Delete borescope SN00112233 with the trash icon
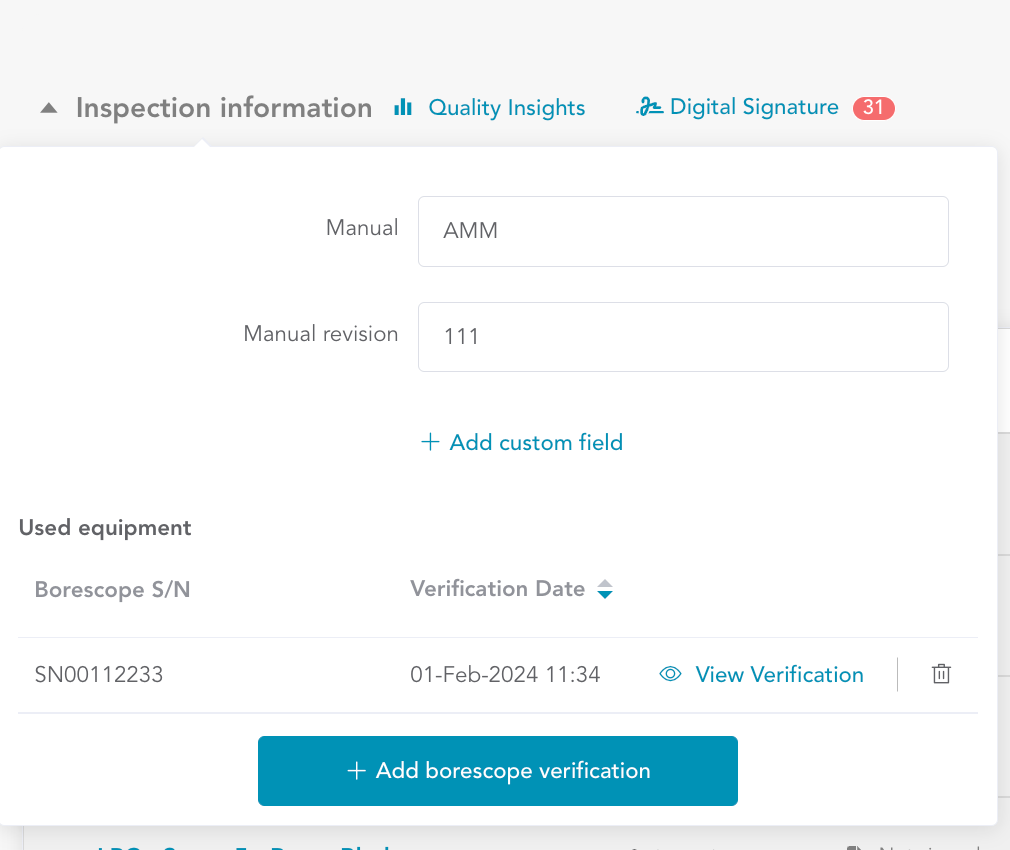This screenshot has height=850, width=1010. tap(940, 675)
